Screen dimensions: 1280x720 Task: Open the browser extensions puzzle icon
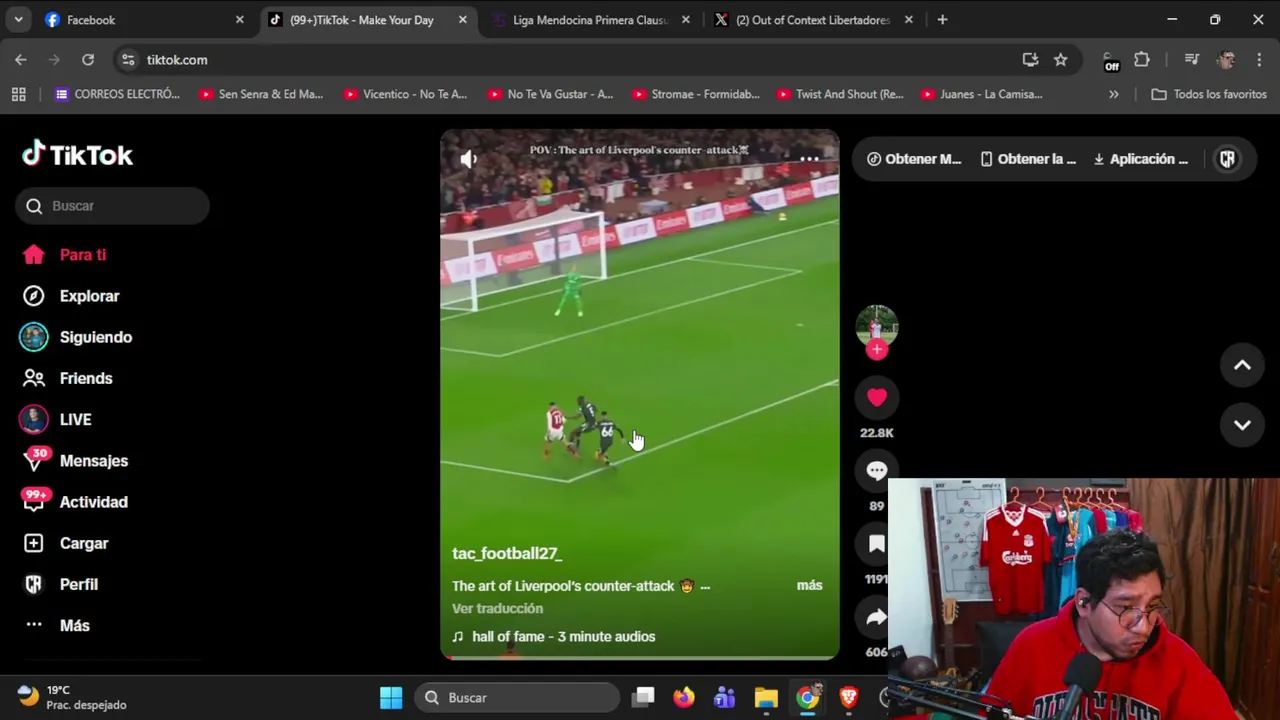(x=1142, y=60)
